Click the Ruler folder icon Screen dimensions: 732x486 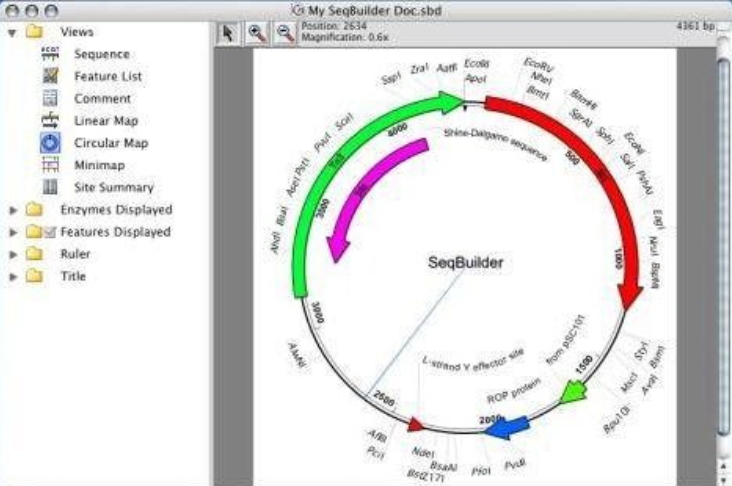coord(34,254)
